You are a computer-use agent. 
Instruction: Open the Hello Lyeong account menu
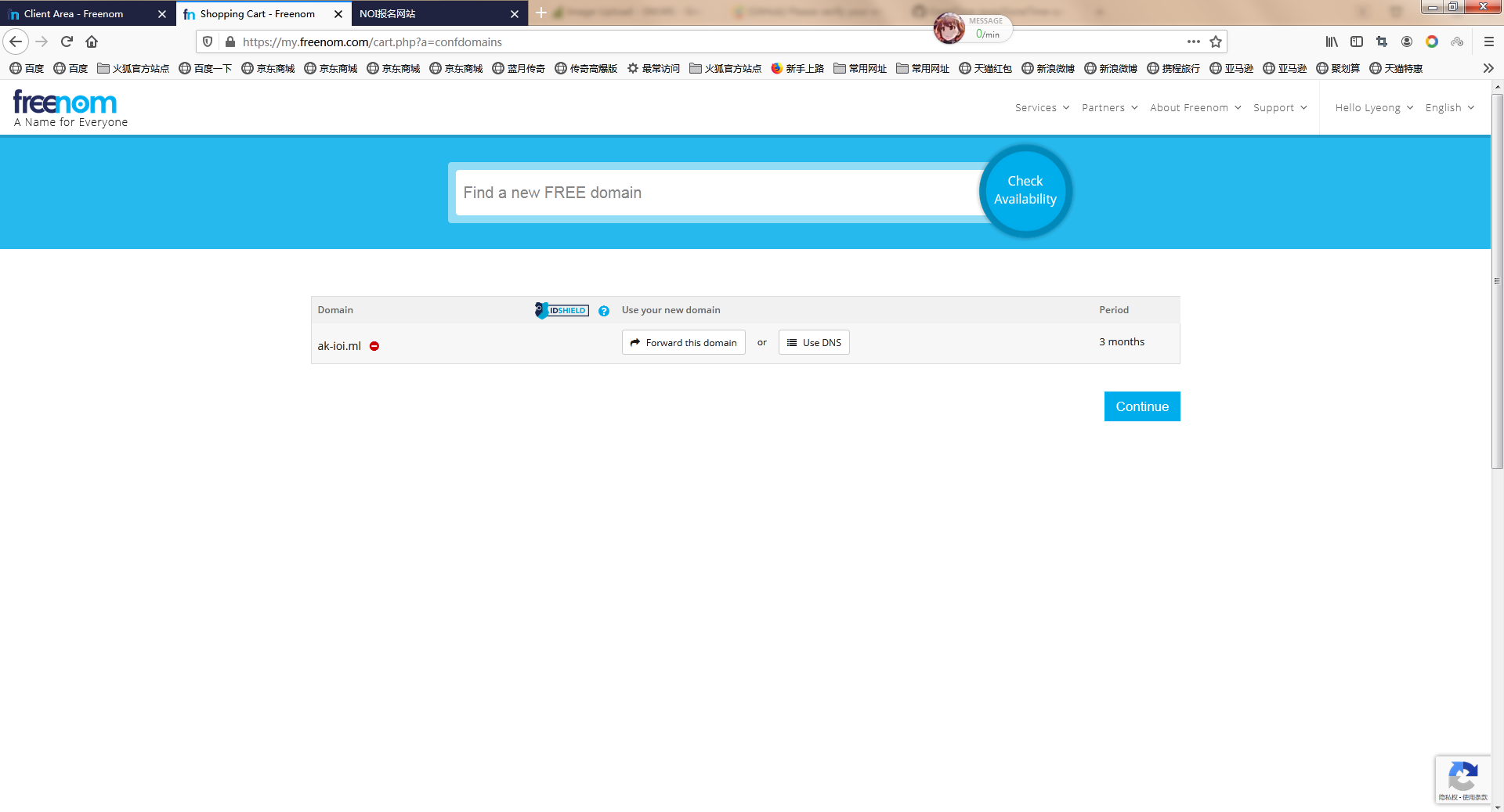1374,107
